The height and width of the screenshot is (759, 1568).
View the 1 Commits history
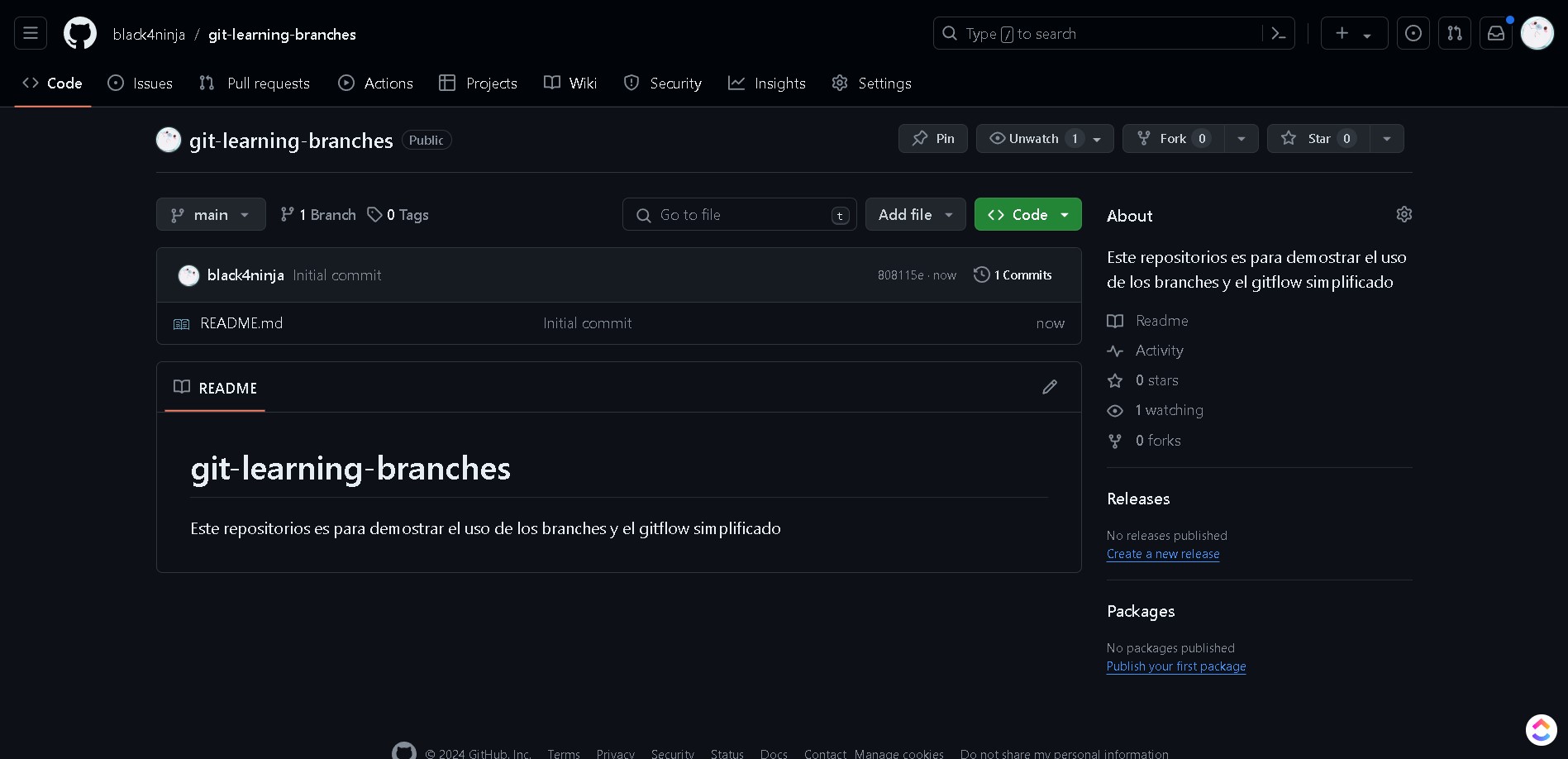click(1013, 275)
